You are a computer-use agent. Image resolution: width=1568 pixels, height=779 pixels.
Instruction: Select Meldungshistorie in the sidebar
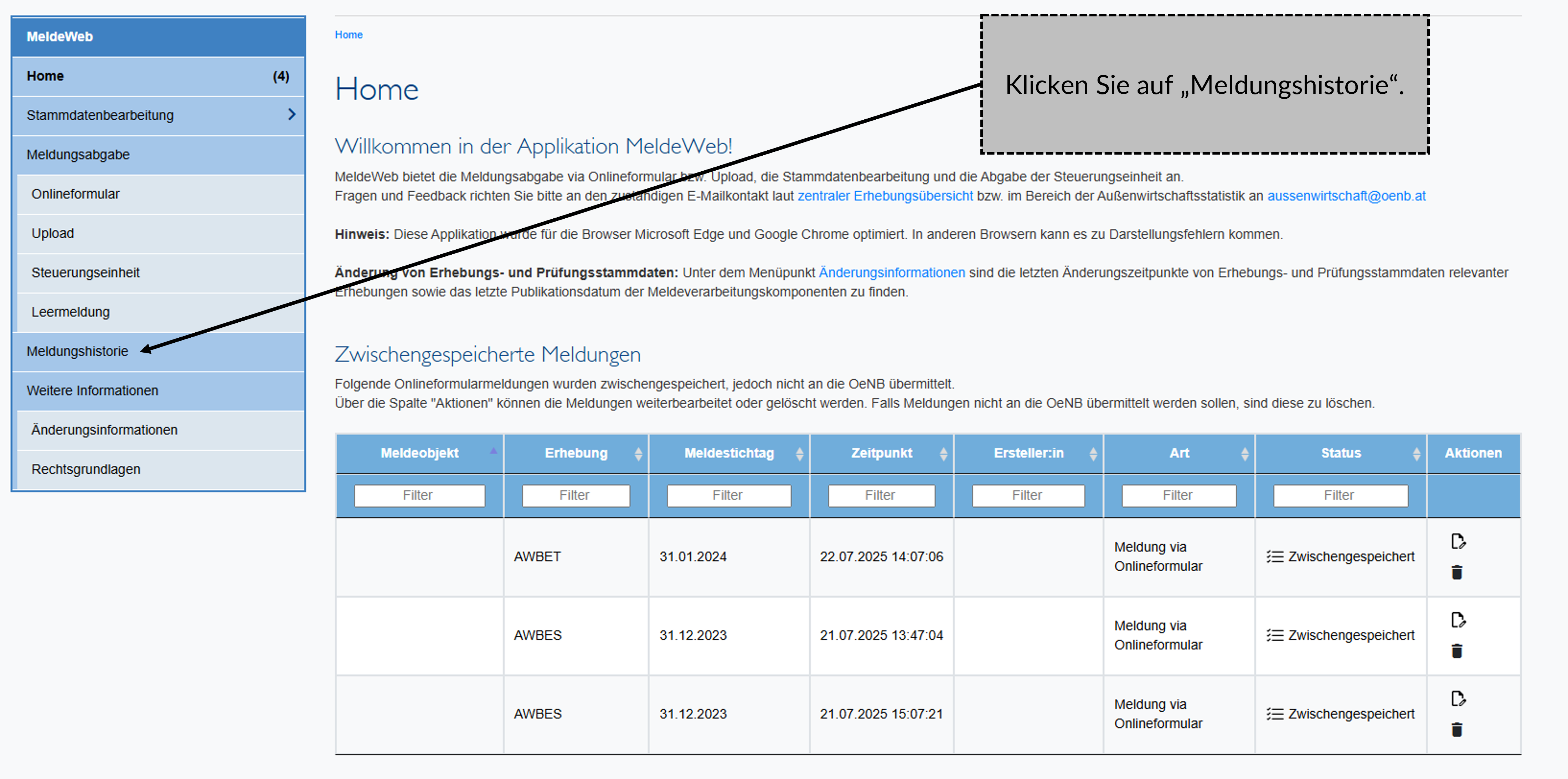click(77, 351)
